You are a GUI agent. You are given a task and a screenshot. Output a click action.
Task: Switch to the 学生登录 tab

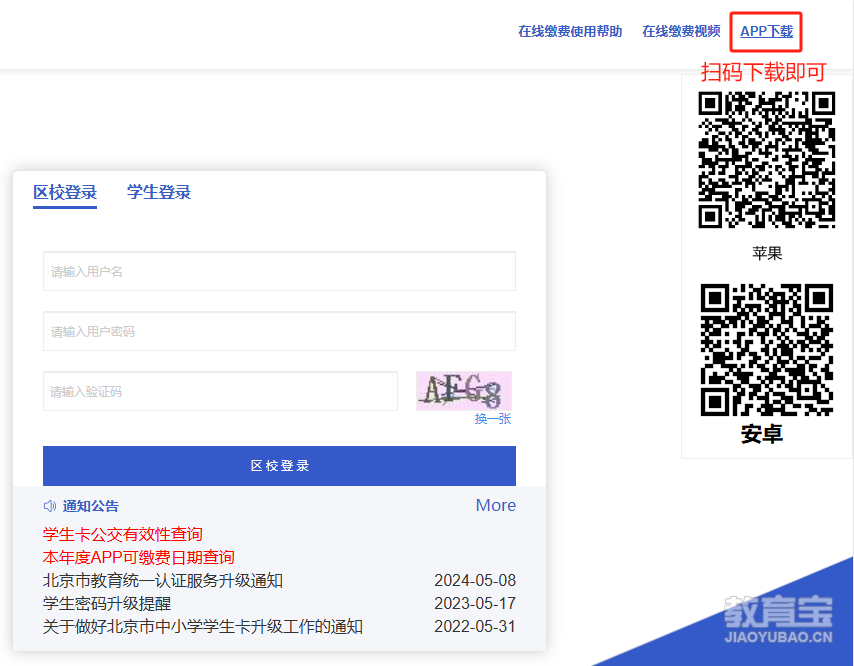(158, 192)
